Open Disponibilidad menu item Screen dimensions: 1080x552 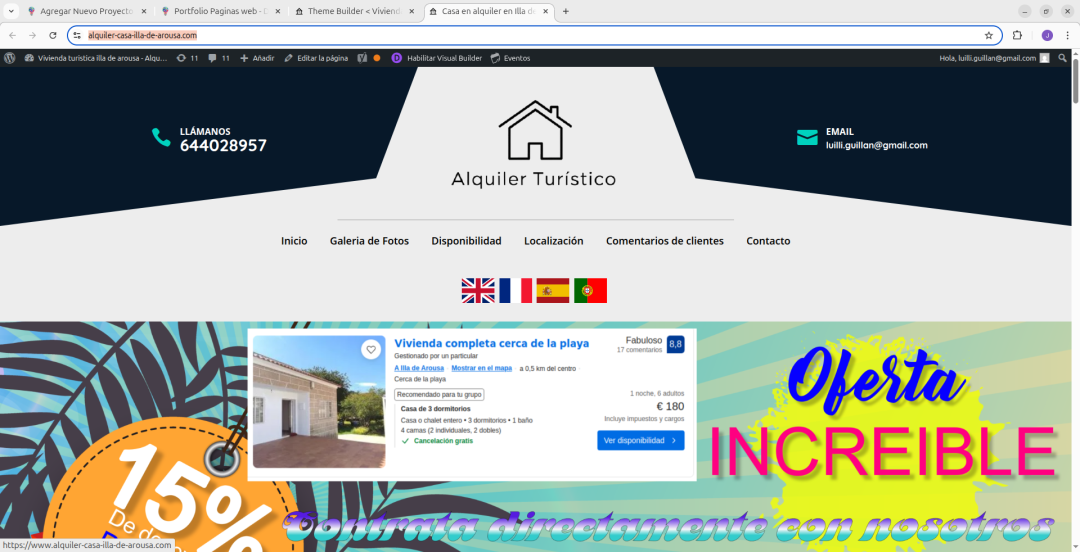[x=466, y=241]
